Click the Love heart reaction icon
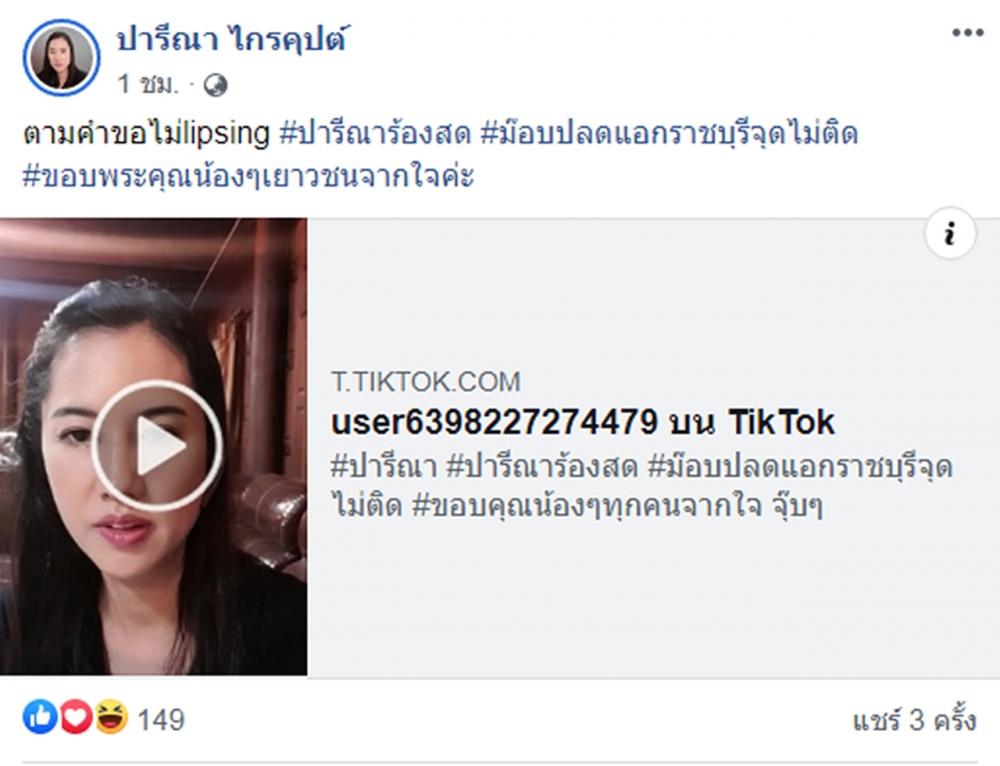Screen dimensions: 1000x766 (x=76, y=717)
